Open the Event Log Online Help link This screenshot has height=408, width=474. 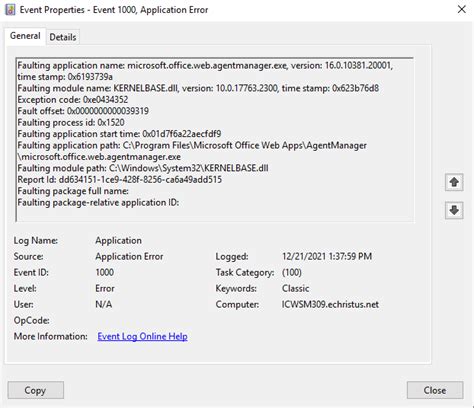[142, 336]
